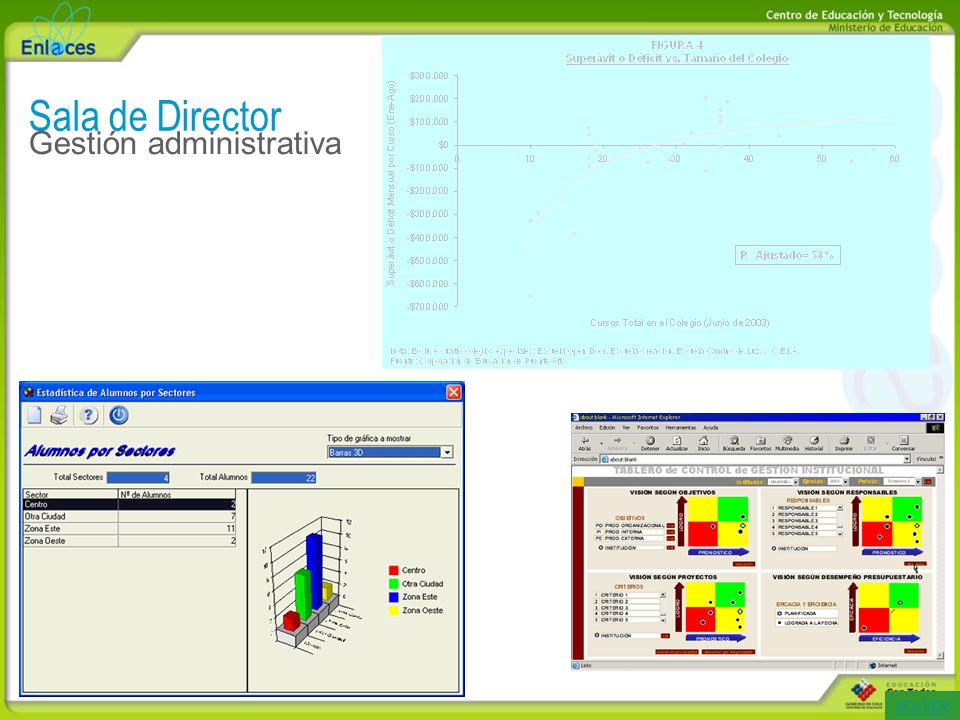Click the red Centro legend swatch

[x=394, y=570]
